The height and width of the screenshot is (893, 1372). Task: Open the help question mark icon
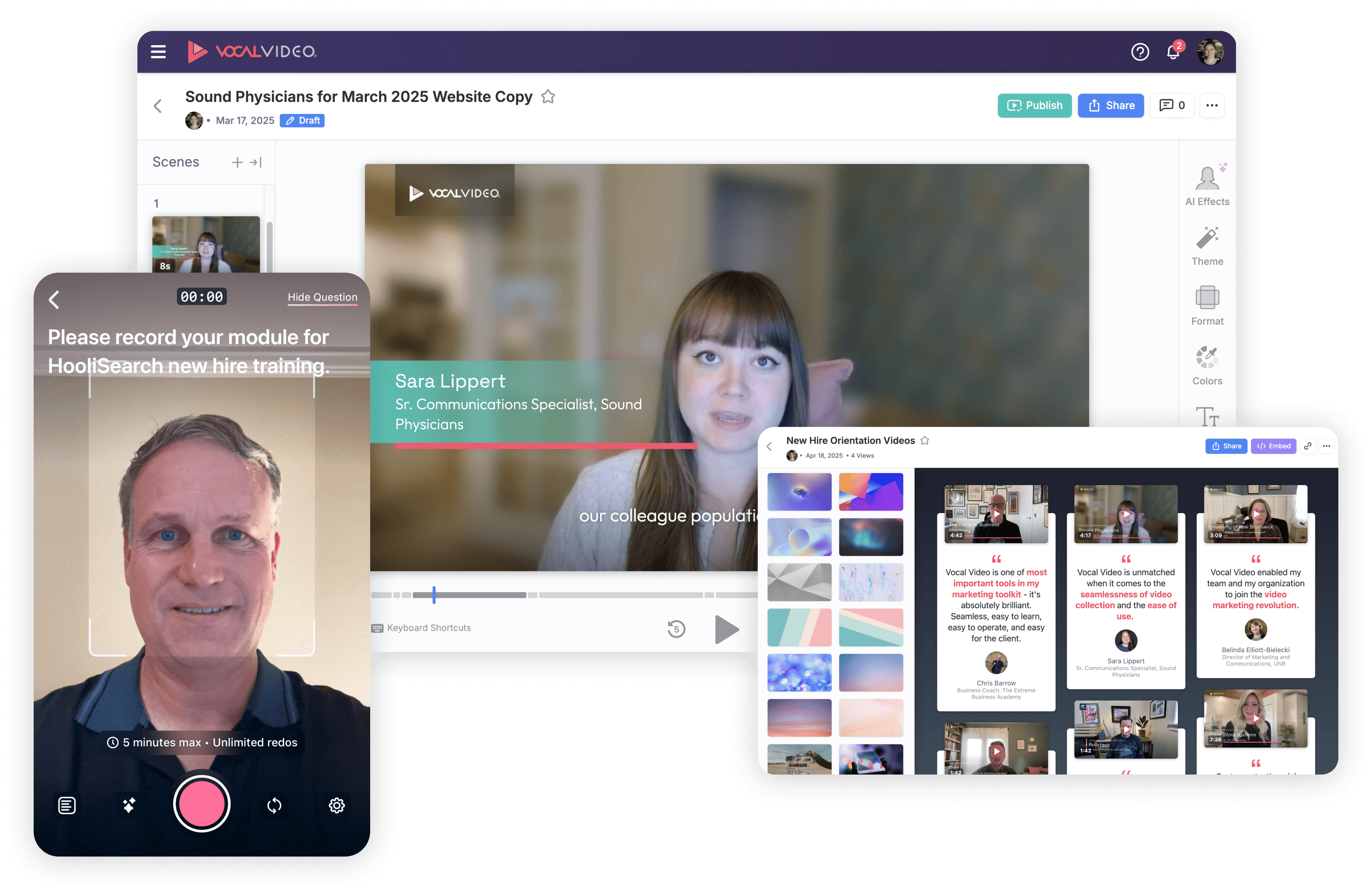pyautogui.click(x=1140, y=52)
